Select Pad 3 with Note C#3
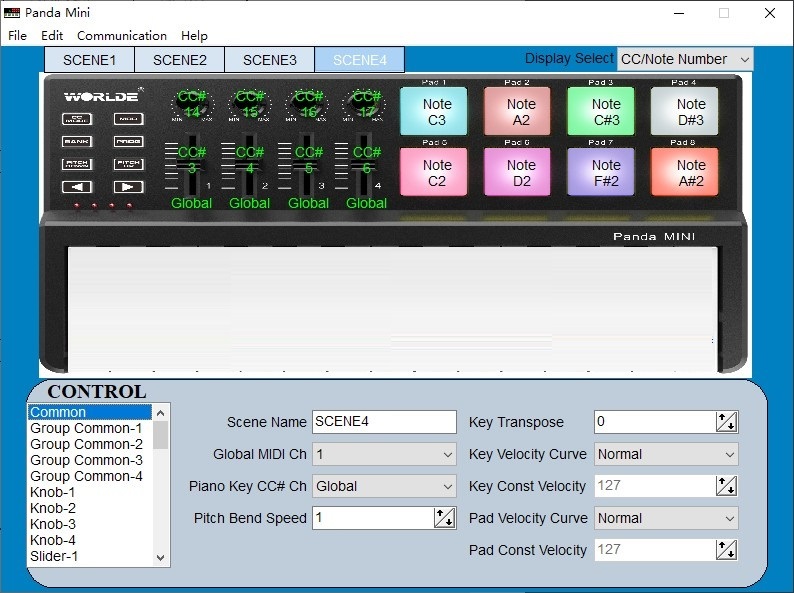 tap(601, 111)
